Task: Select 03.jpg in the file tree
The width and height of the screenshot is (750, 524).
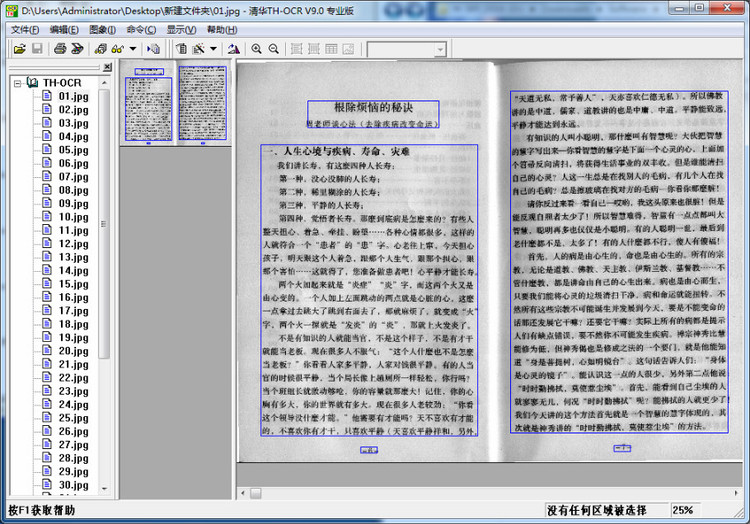Action: point(74,123)
